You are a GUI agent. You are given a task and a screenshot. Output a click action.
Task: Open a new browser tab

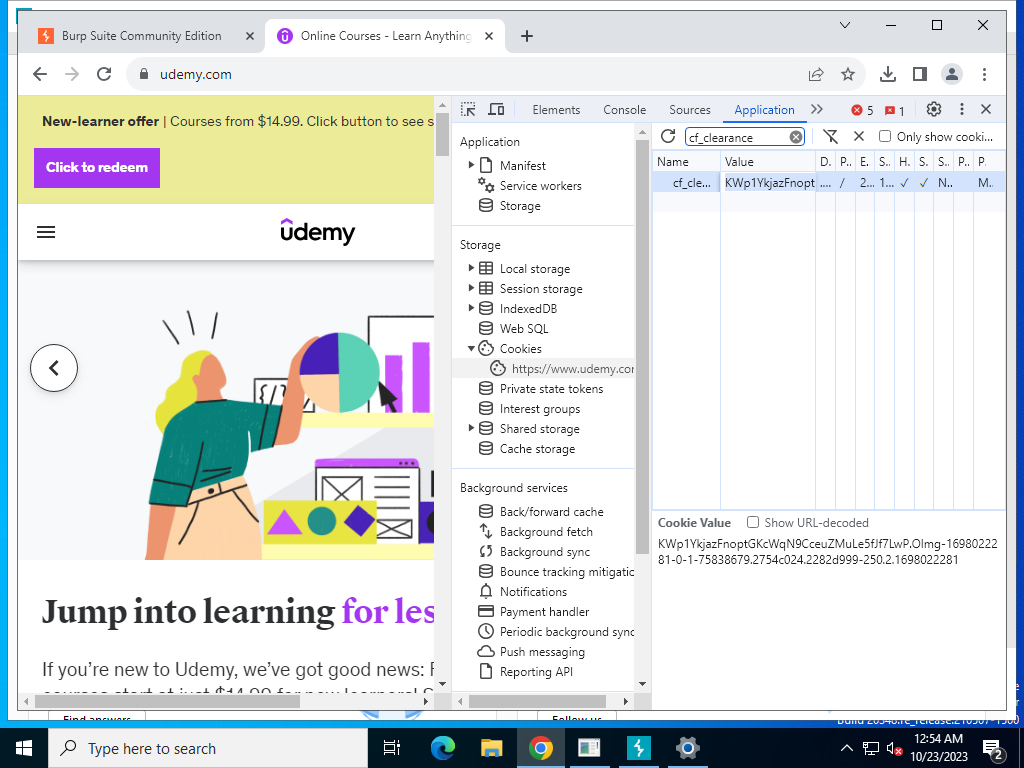(x=526, y=36)
